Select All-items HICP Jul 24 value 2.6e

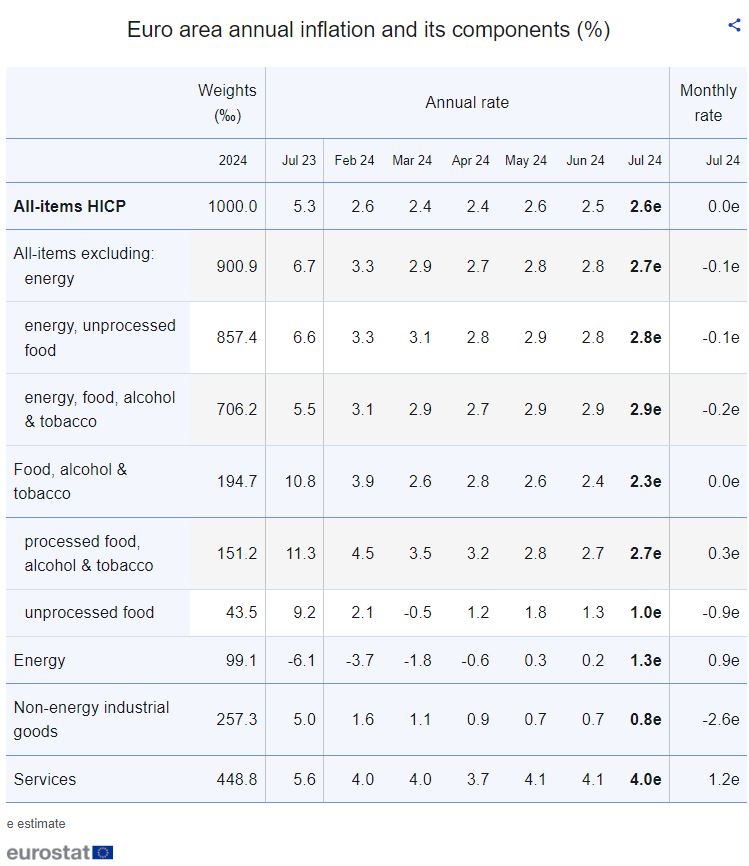(x=645, y=207)
